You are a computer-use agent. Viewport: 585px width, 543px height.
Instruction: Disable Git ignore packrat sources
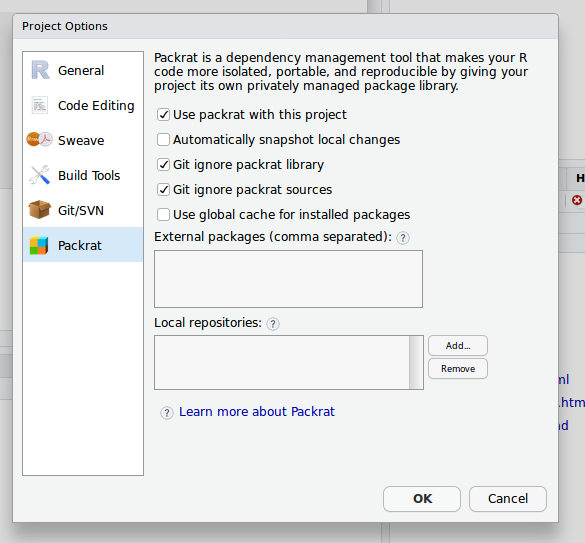163,190
